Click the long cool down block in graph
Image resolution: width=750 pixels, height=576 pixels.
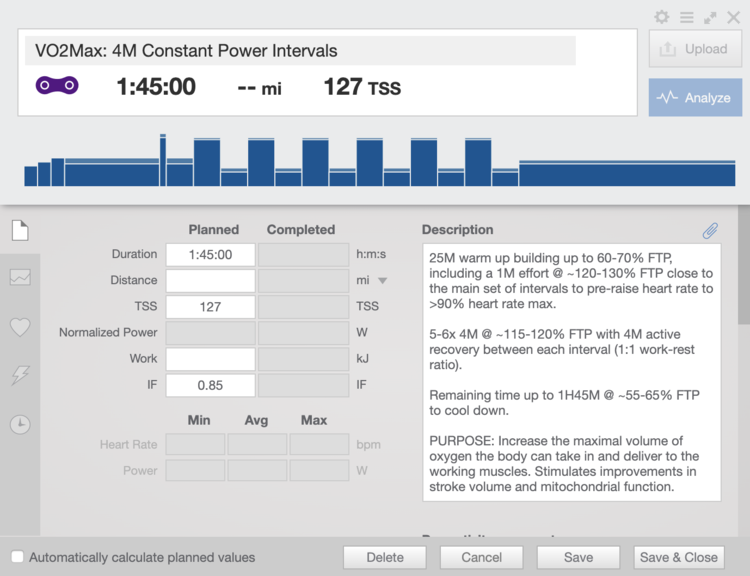click(x=627, y=174)
